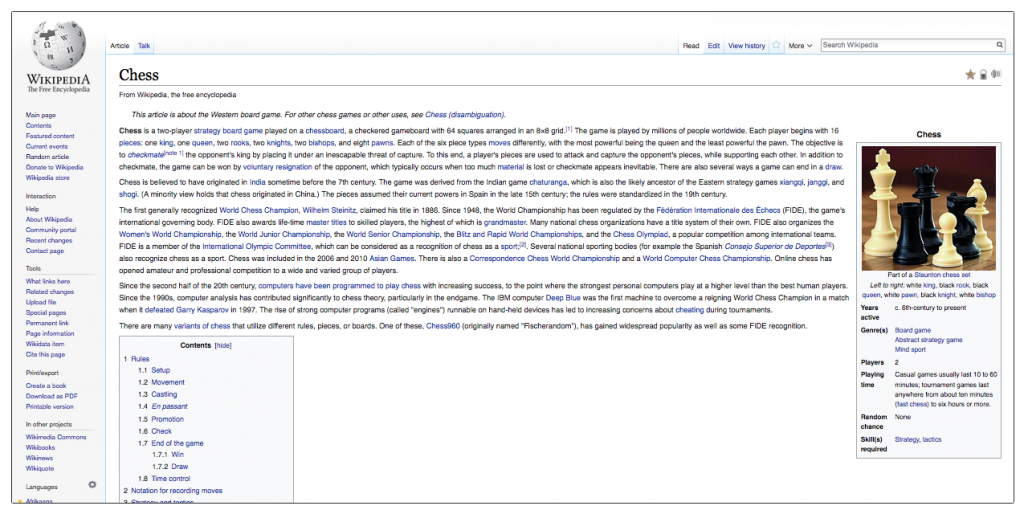Open the More dropdown menu

tap(800, 46)
